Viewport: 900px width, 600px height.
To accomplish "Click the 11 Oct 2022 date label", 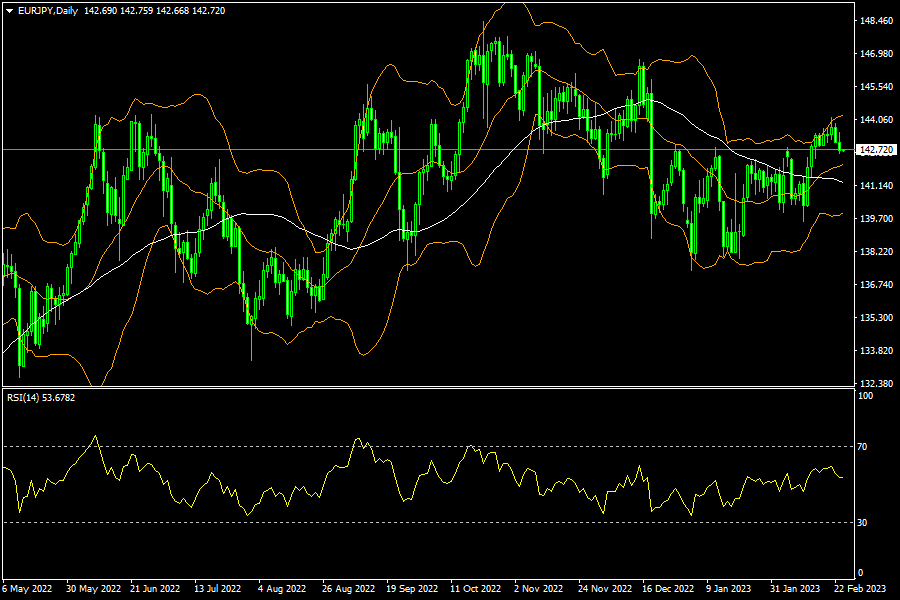I will pos(475,589).
